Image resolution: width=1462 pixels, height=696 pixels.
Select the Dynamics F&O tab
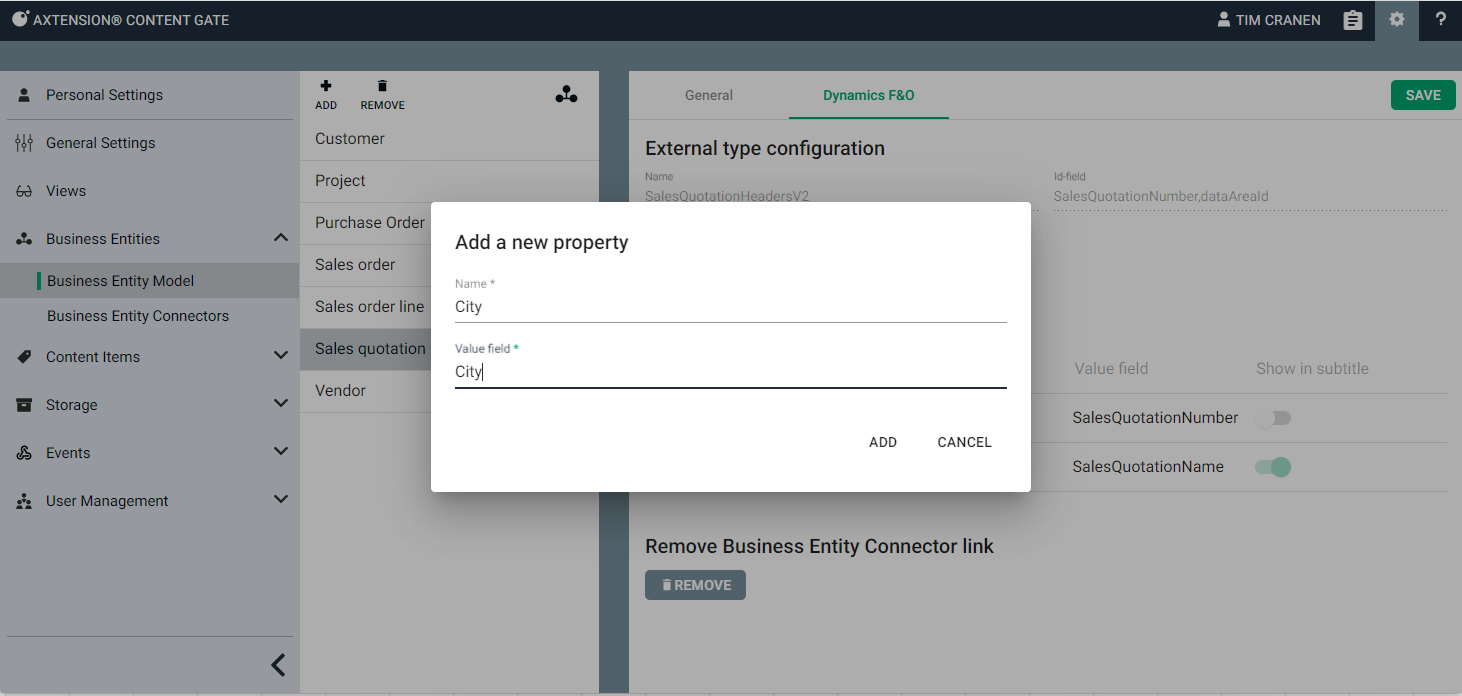click(868, 96)
